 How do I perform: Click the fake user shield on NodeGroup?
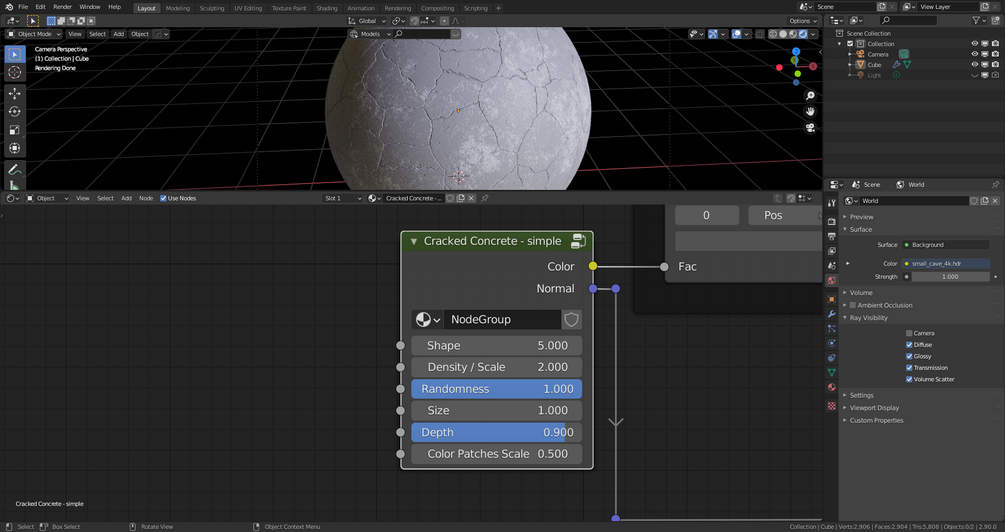click(571, 320)
